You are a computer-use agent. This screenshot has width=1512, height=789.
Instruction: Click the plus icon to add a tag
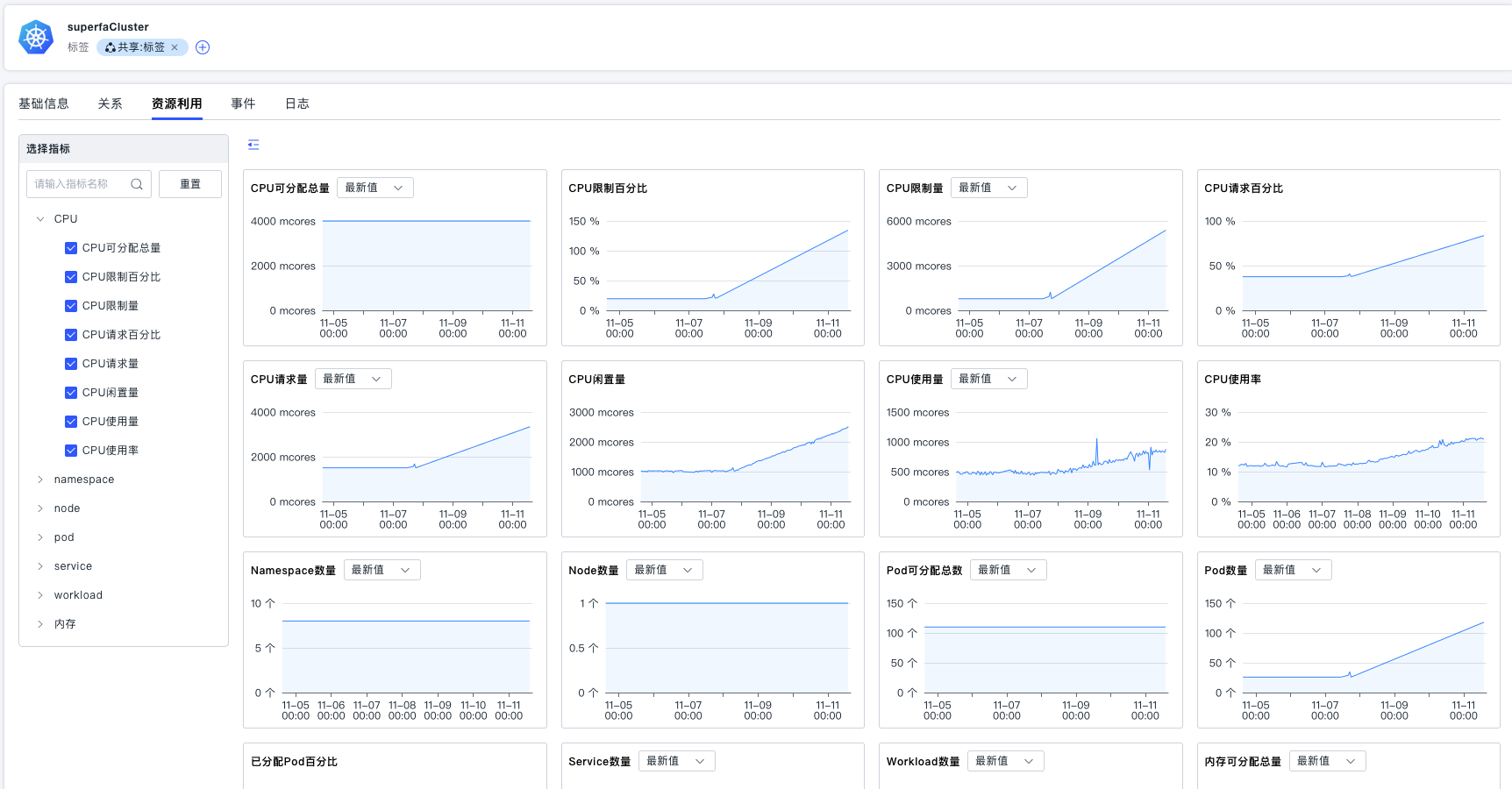(203, 47)
